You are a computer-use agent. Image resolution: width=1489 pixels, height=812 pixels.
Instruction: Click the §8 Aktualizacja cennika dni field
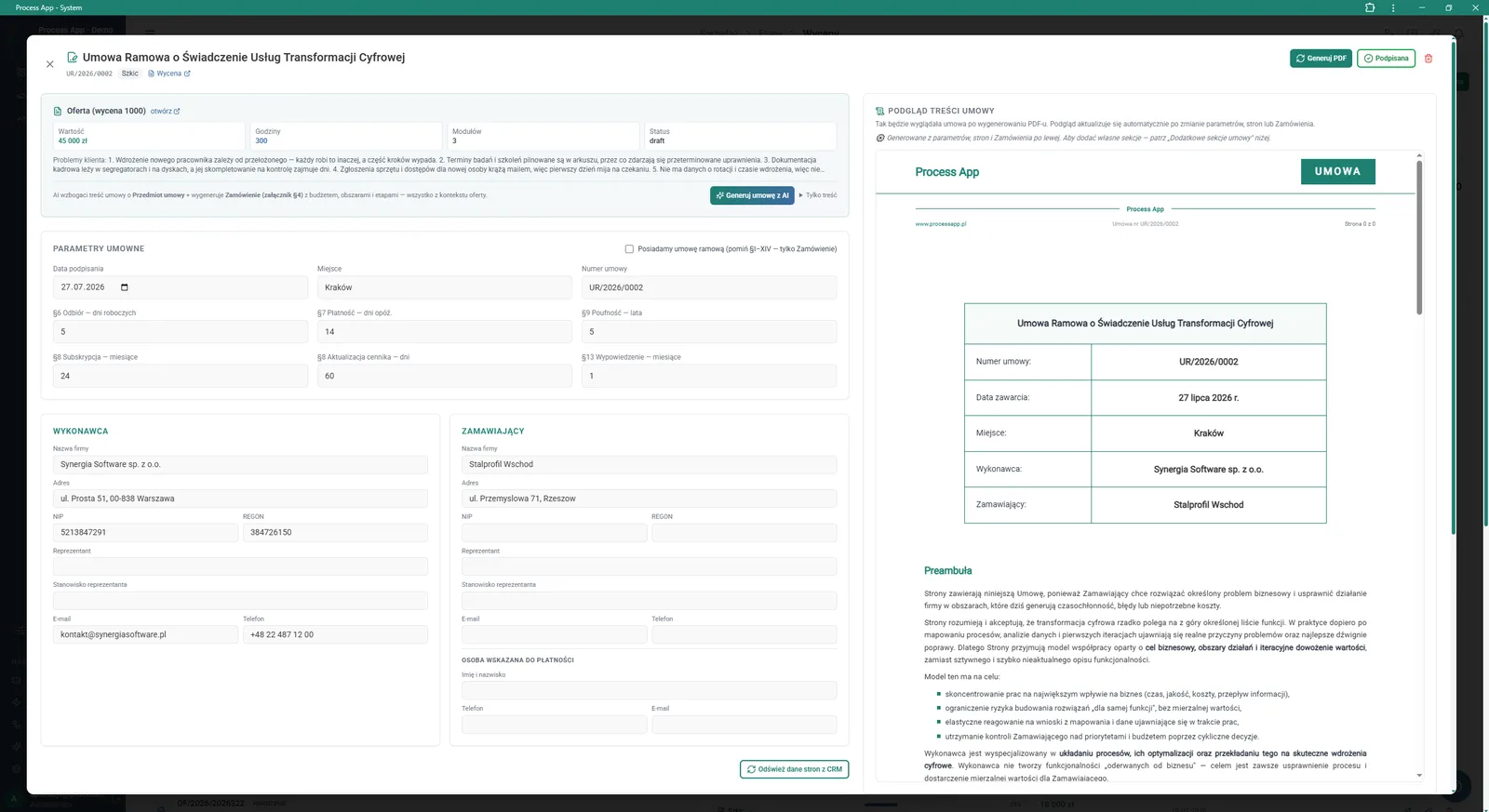point(445,376)
